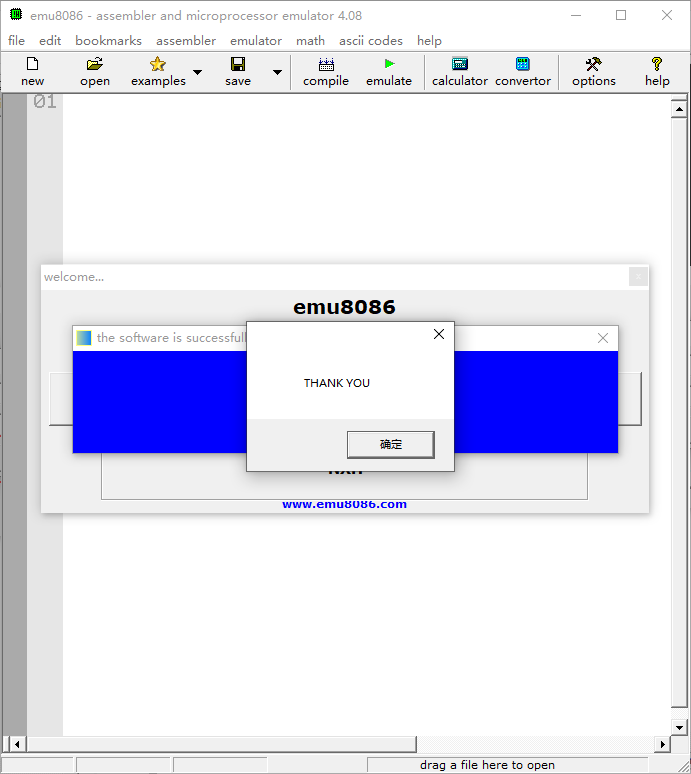Expand the examples dropdown arrow
Screen dimensions: 691x774
click(197, 72)
